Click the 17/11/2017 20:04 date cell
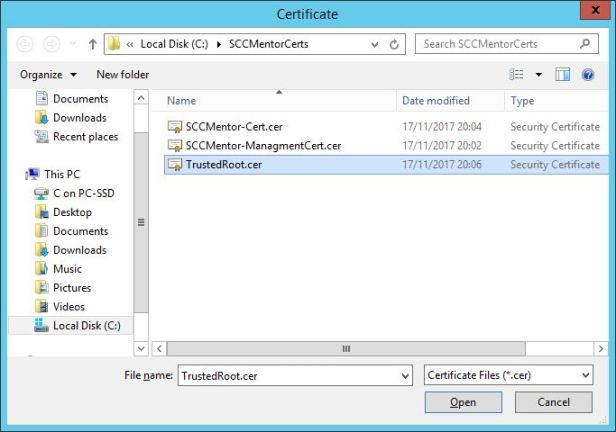616x432 pixels. pyautogui.click(x=442, y=126)
